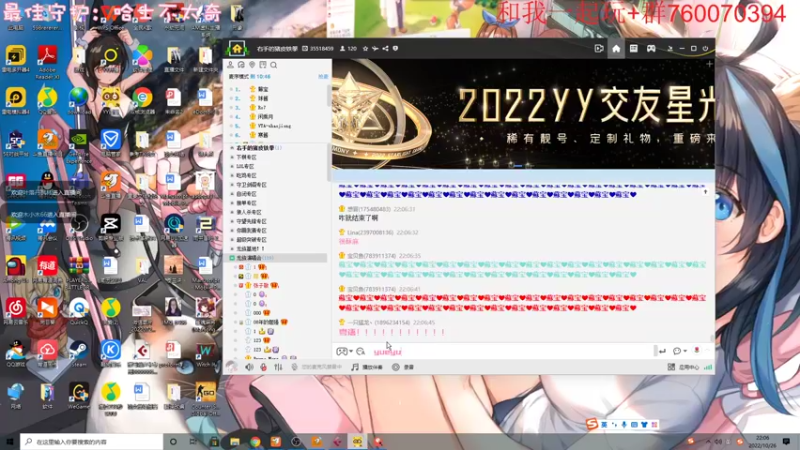Search the channel with magnifier icon

click(x=273, y=65)
